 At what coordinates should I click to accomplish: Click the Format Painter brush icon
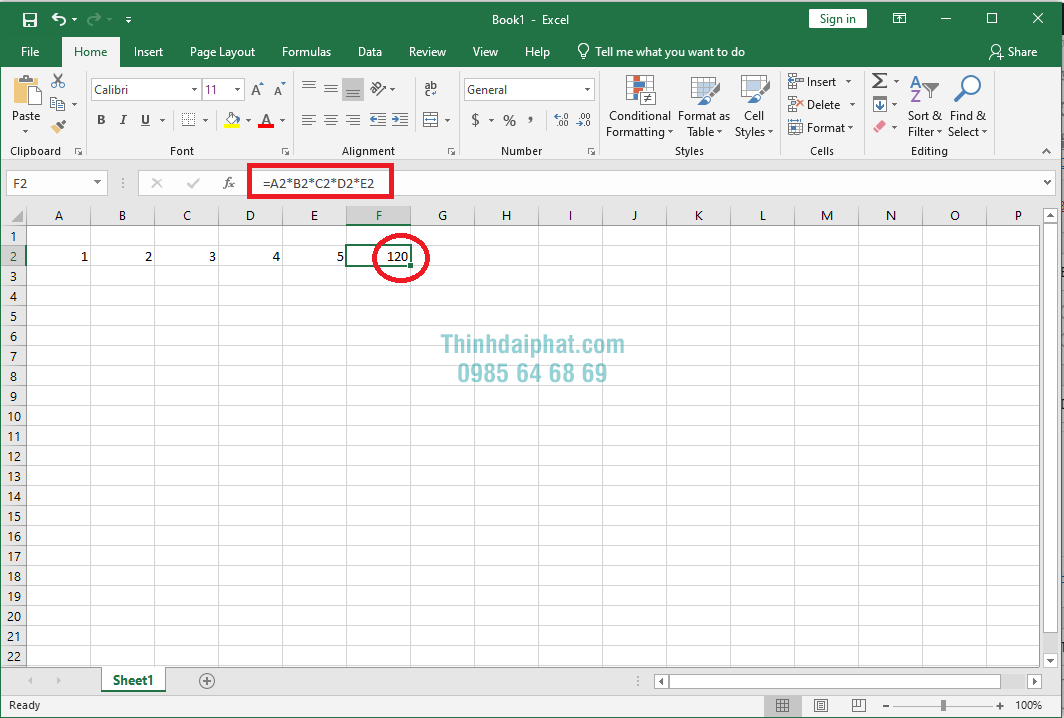tap(58, 126)
